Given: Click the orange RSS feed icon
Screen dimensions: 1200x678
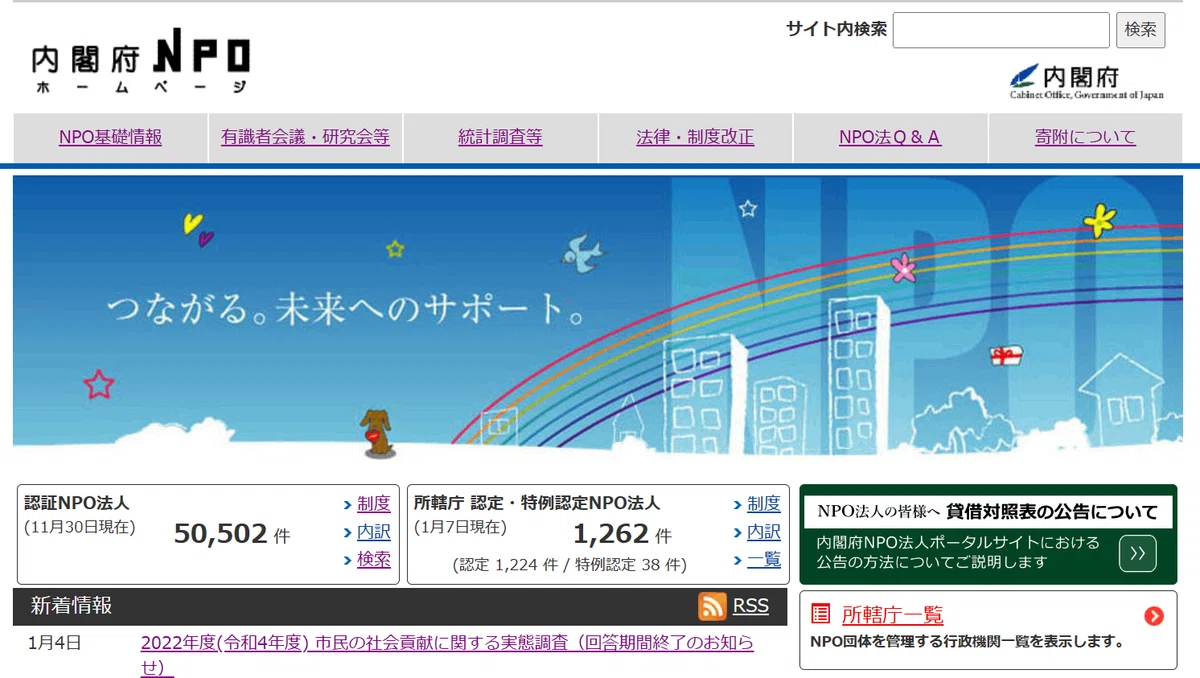Looking at the screenshot, I should point(712,606).
